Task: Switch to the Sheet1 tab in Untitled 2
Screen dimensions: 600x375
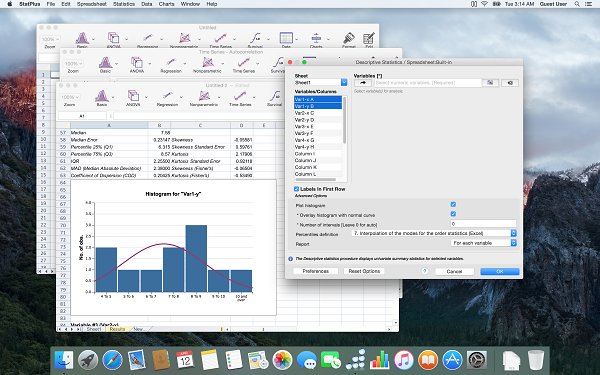Action: (94, 329)
